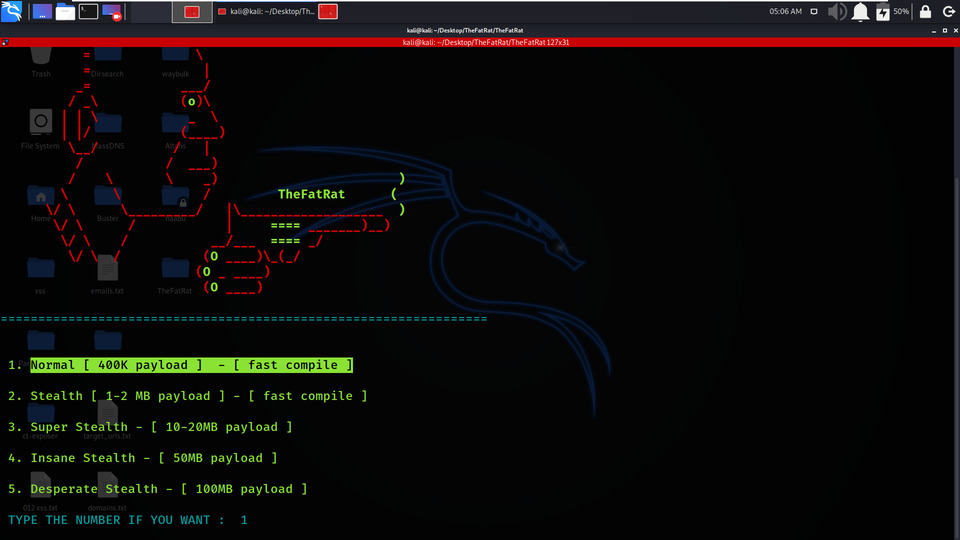
Task: Close the terminal window
Action: [x=956, y=31]
